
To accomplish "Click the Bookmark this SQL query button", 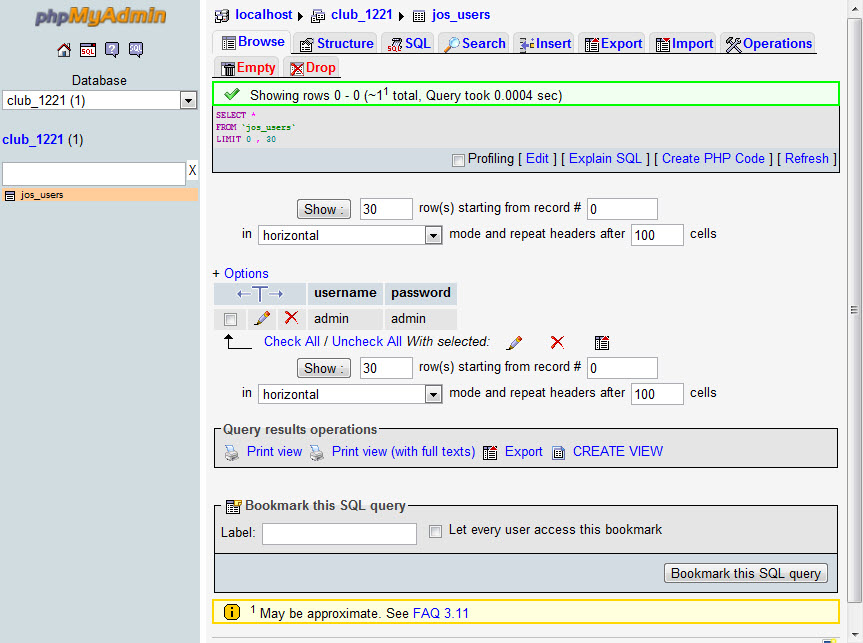I will click(746, 573).
